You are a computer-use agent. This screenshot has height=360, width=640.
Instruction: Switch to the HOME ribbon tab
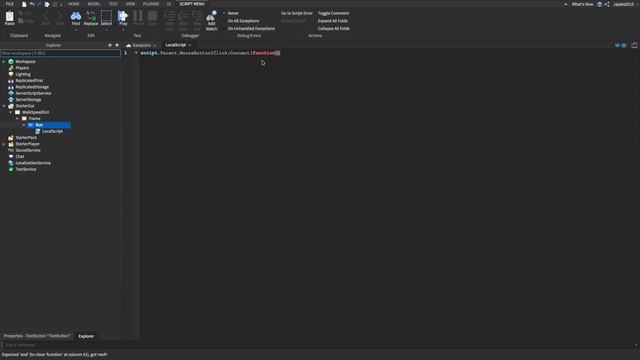74,4
